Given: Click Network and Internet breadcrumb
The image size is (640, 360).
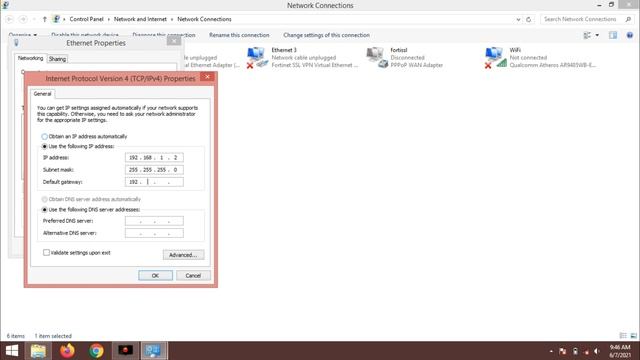Looking at the screenshot, I should coord(140,19).
